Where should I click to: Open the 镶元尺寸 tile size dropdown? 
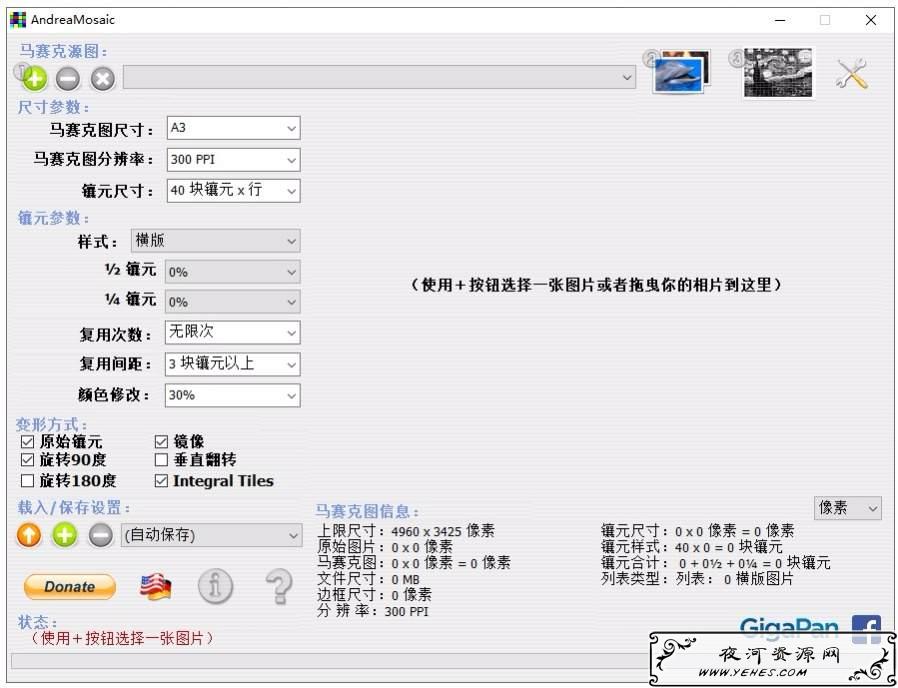234,190
